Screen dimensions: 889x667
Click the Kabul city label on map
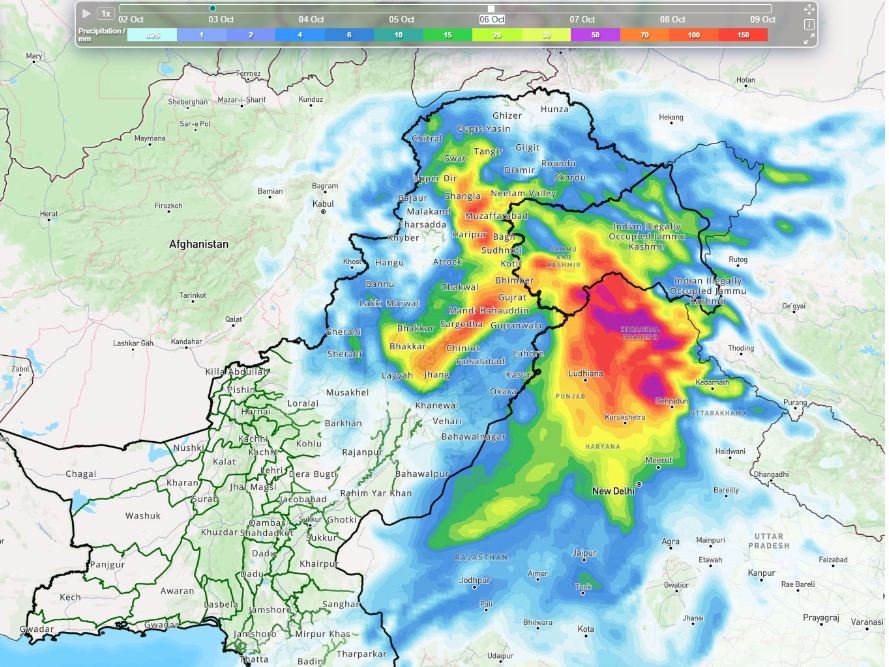[x=322, y=203]
